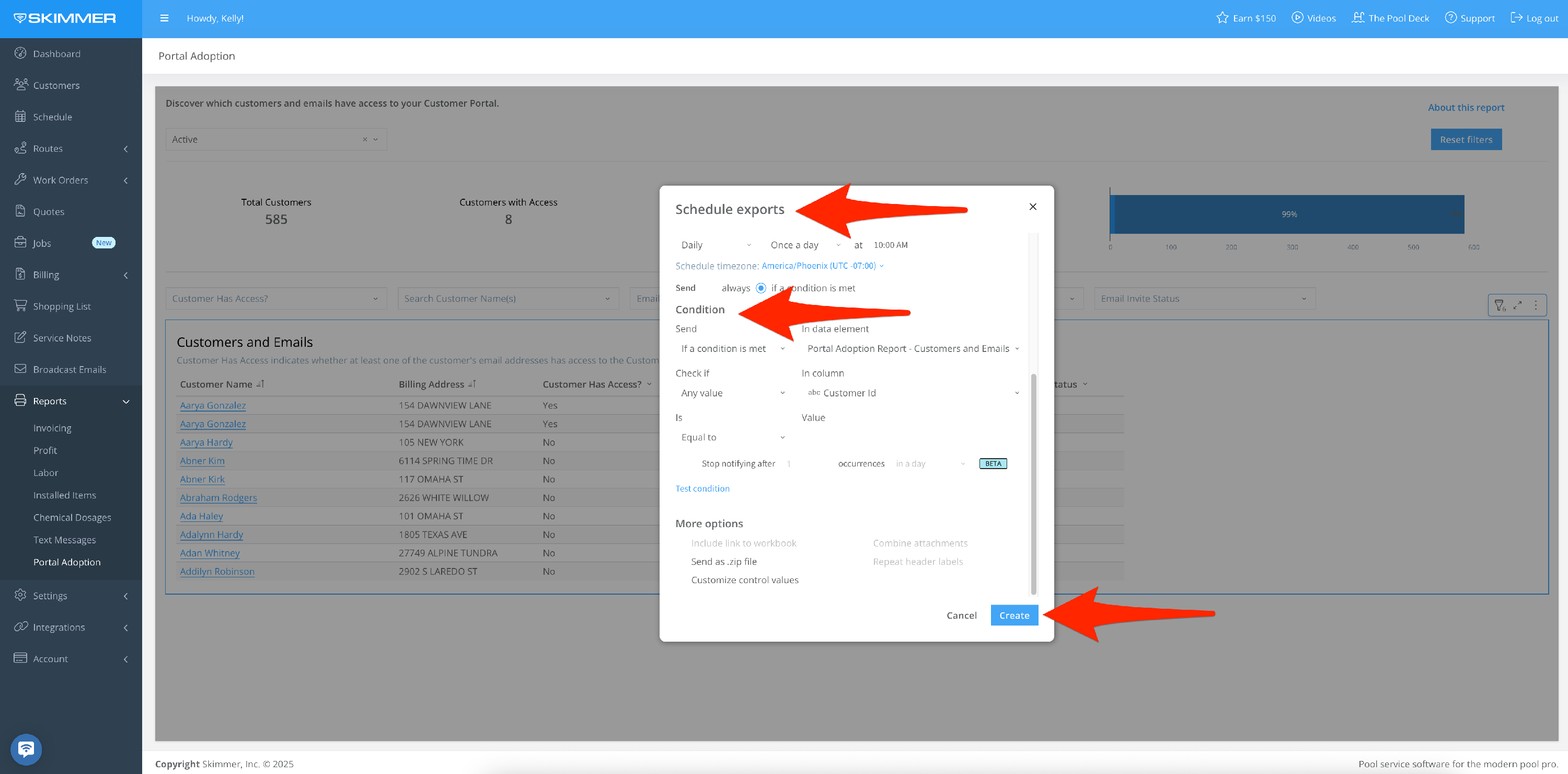Go to Broadcast Emails menu item
This screenshot has height=774, width=1568.
(70, 369)
